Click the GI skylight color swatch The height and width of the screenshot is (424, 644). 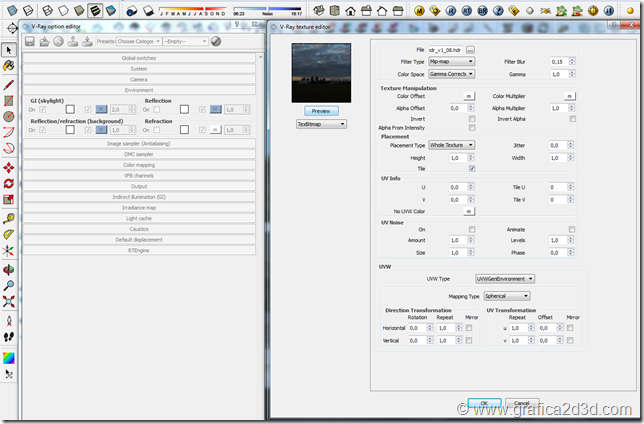[x=71, y=109]
